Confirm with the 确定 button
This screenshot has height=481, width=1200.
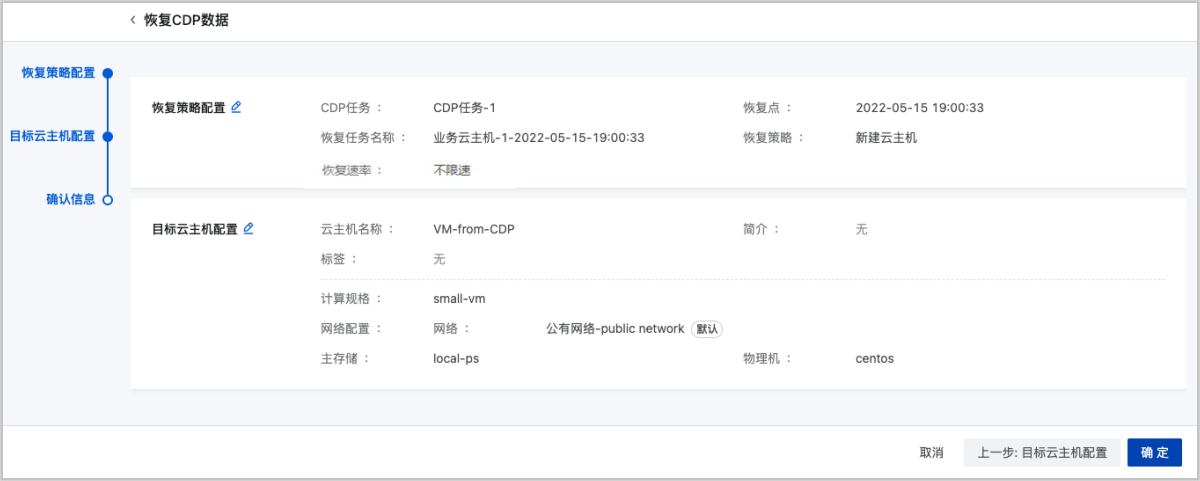tap(1154, 453)
